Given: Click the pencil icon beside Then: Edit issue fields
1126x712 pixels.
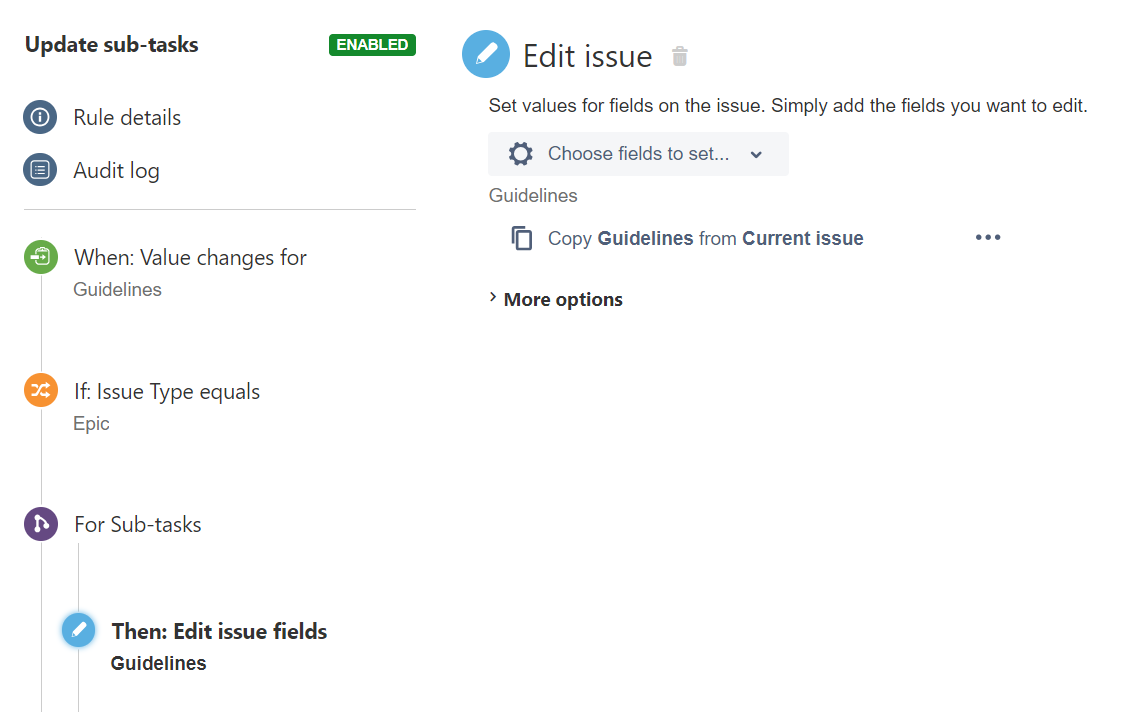Looking at the screenshot, I should click(x=78, y=630).
